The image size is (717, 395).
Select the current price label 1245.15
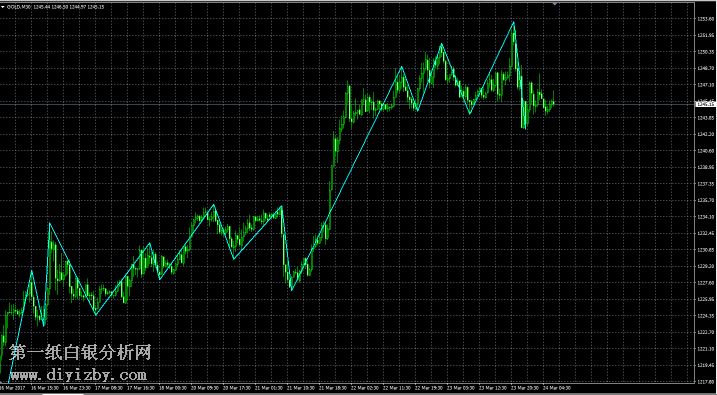pos(705,104)
